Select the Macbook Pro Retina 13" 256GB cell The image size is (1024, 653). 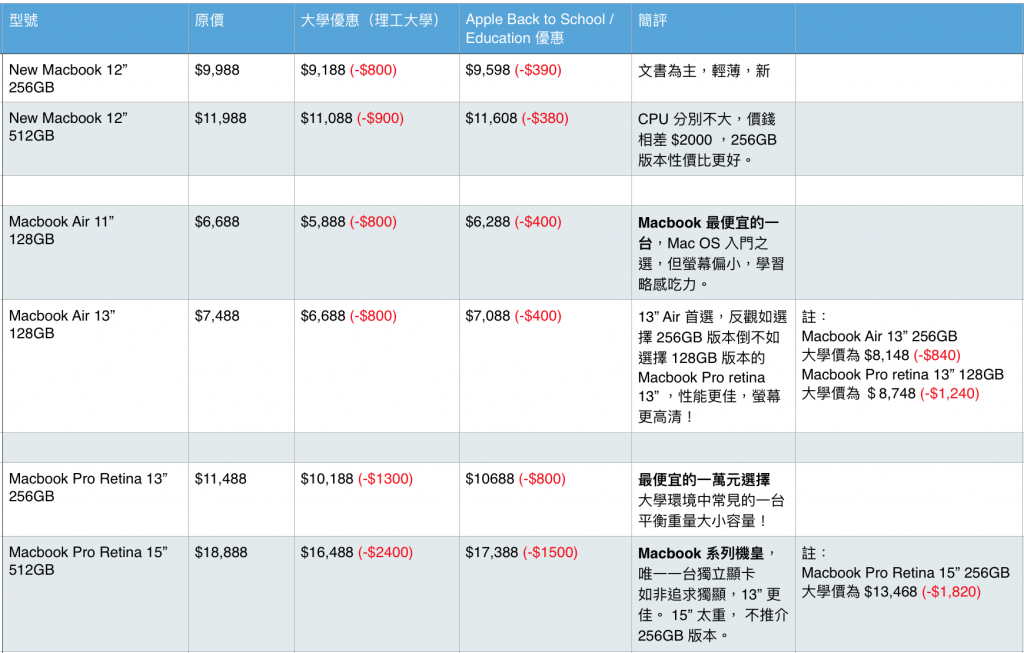tap(88, 488)
